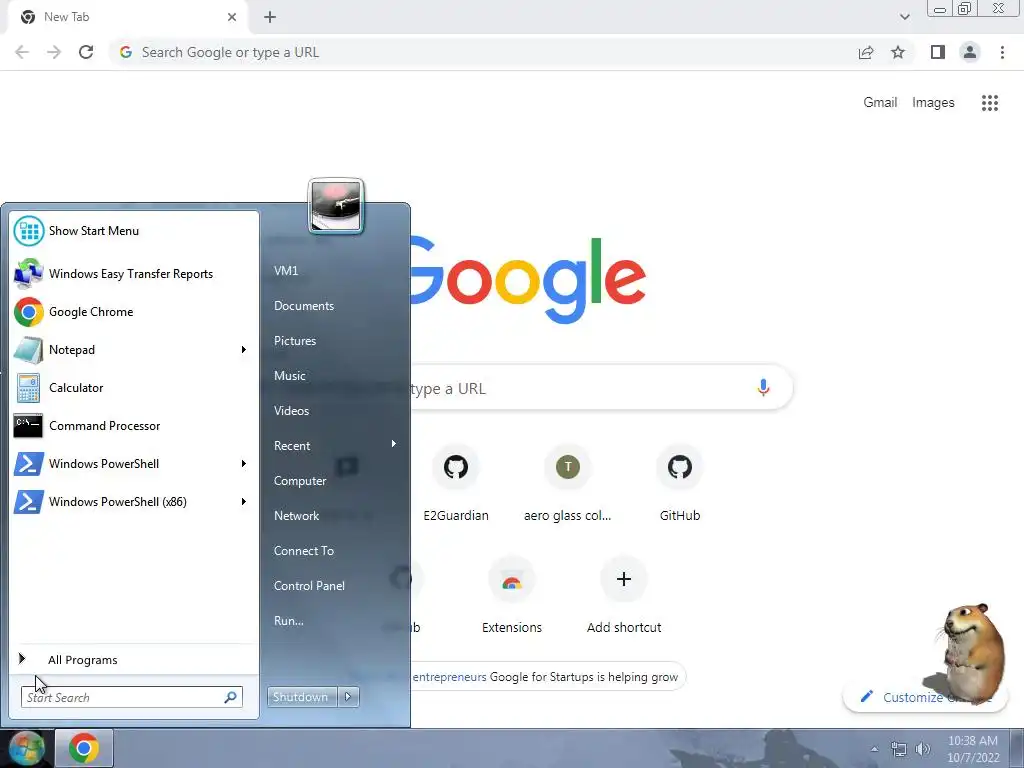Click the Chrome address bar
The height and width of the screenshot is (768, 1024).
coord(483,52)
